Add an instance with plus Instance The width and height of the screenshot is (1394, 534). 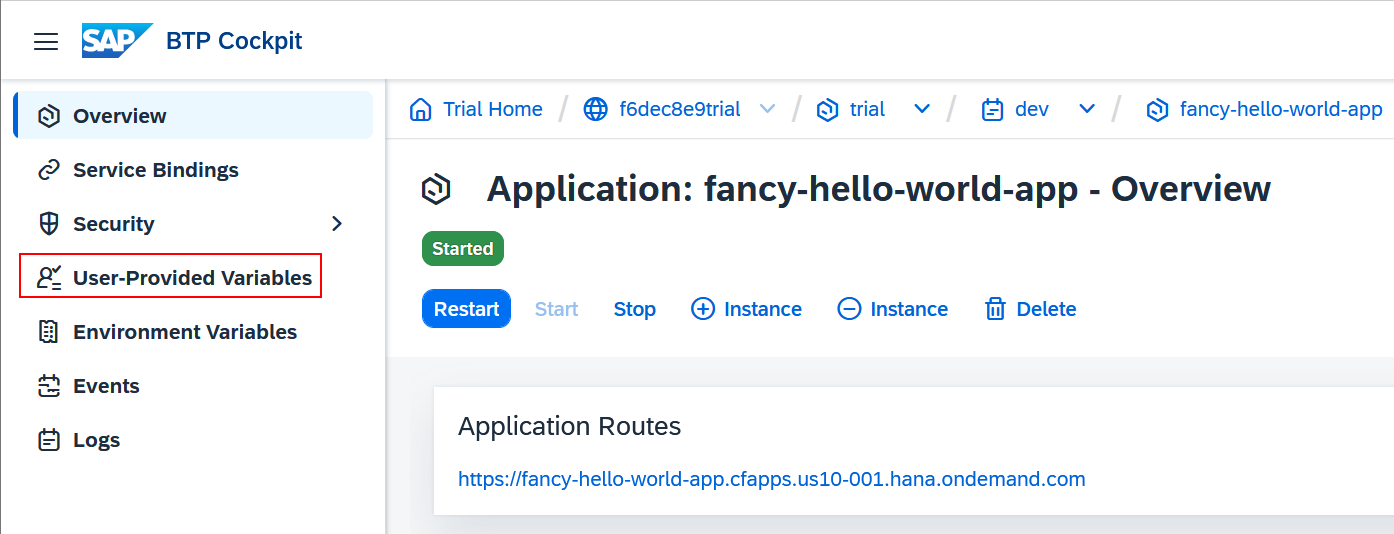[x=747, y=309]
